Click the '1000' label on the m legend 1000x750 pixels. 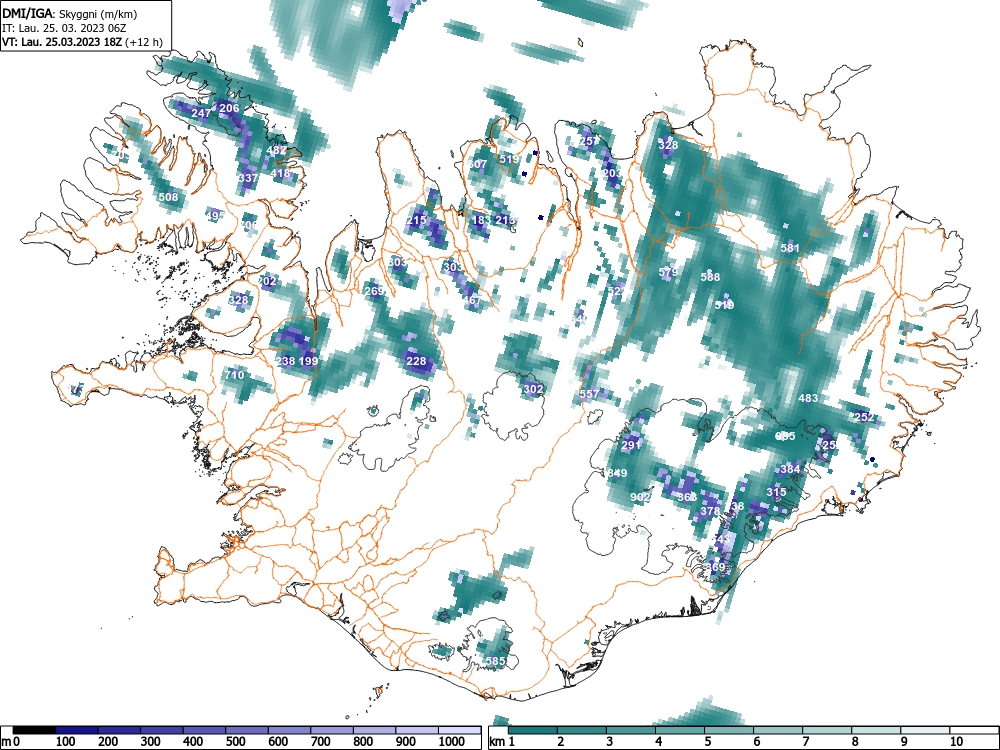452,742
